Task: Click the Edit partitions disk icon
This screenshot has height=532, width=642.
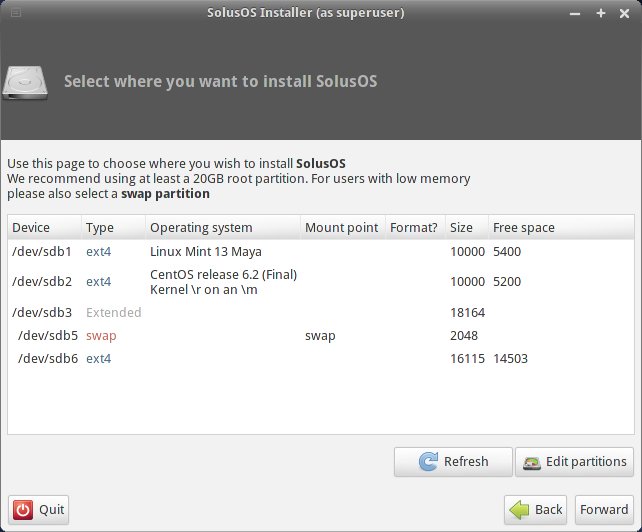Action: click(x=533, y=462)
